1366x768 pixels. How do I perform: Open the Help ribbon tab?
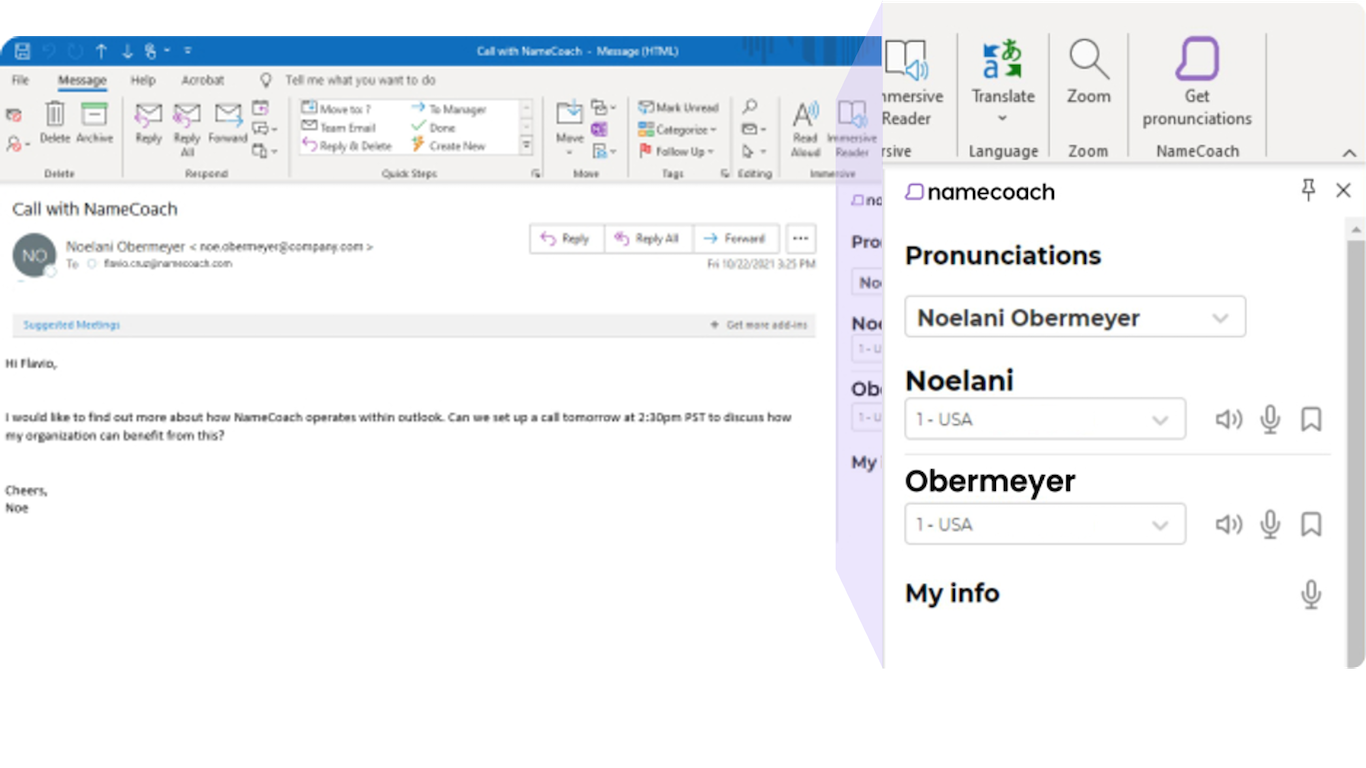click(143, 80)
